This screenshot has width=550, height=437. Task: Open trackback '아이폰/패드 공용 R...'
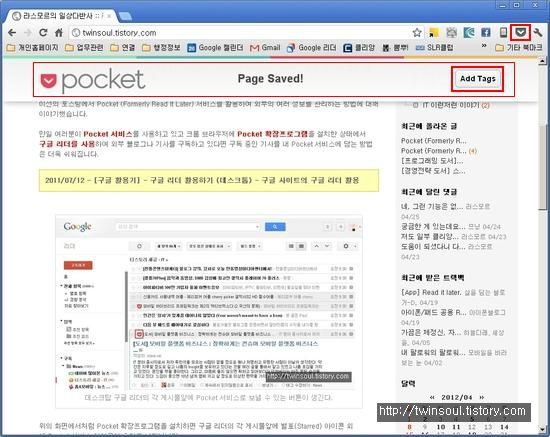pyautogui.click(x=433, y=312)
